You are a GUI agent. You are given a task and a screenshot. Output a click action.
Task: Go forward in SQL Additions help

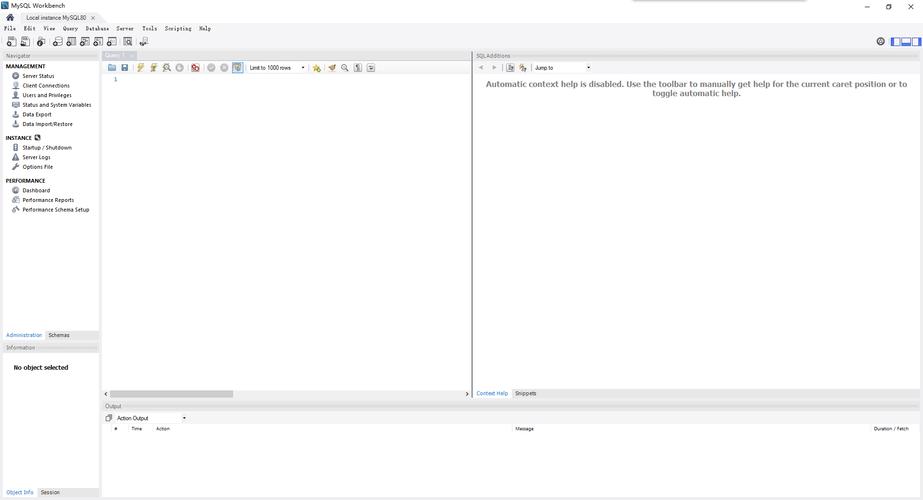tap(494, 68)
